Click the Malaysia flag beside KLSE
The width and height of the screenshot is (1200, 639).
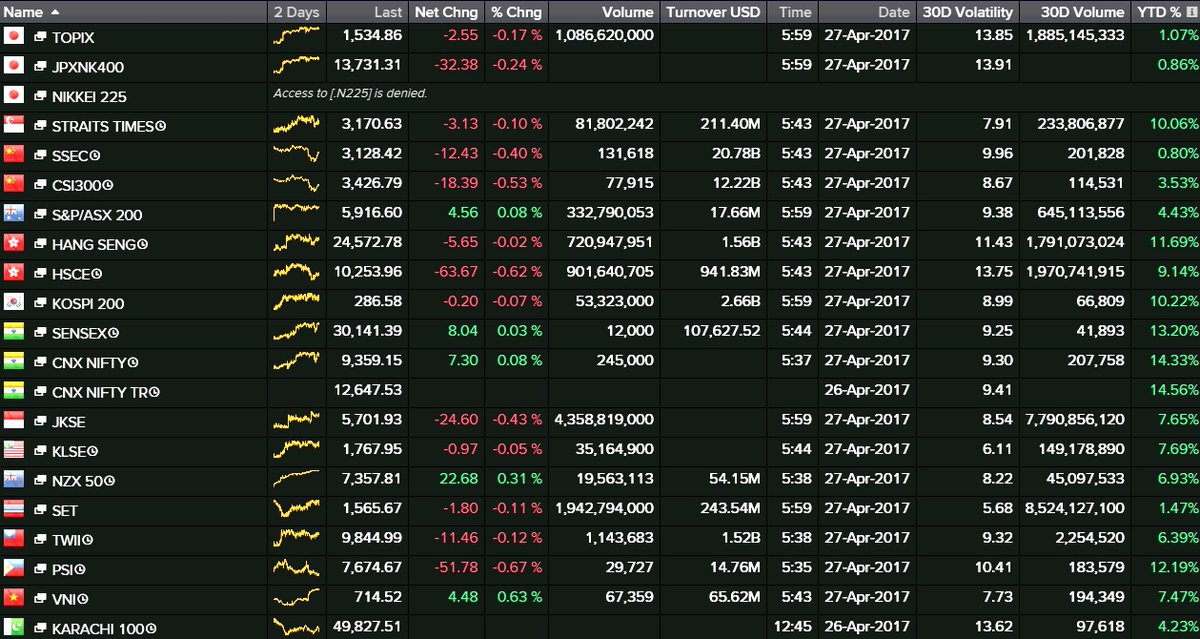tap(14, 450)
